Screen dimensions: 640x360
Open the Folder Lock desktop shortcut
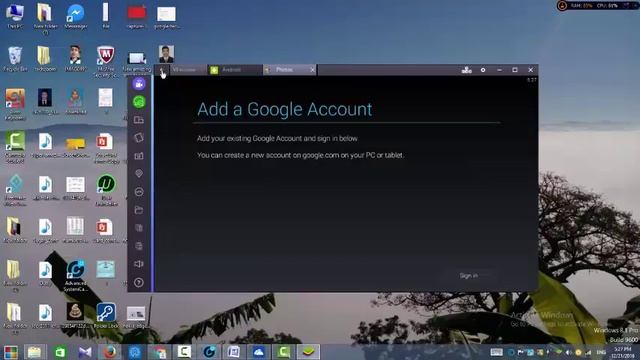point(106,316)
